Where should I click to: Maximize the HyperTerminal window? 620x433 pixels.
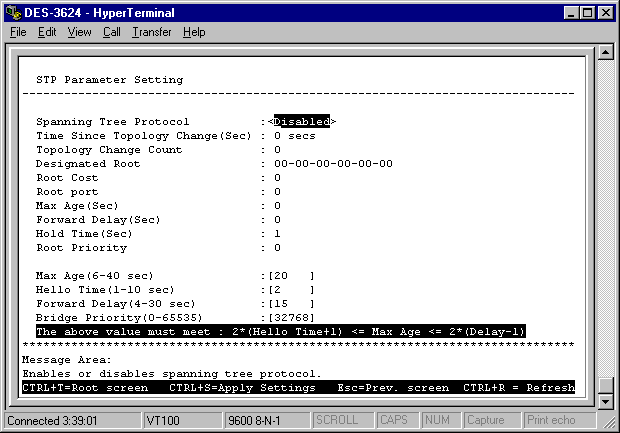[587, 13]
